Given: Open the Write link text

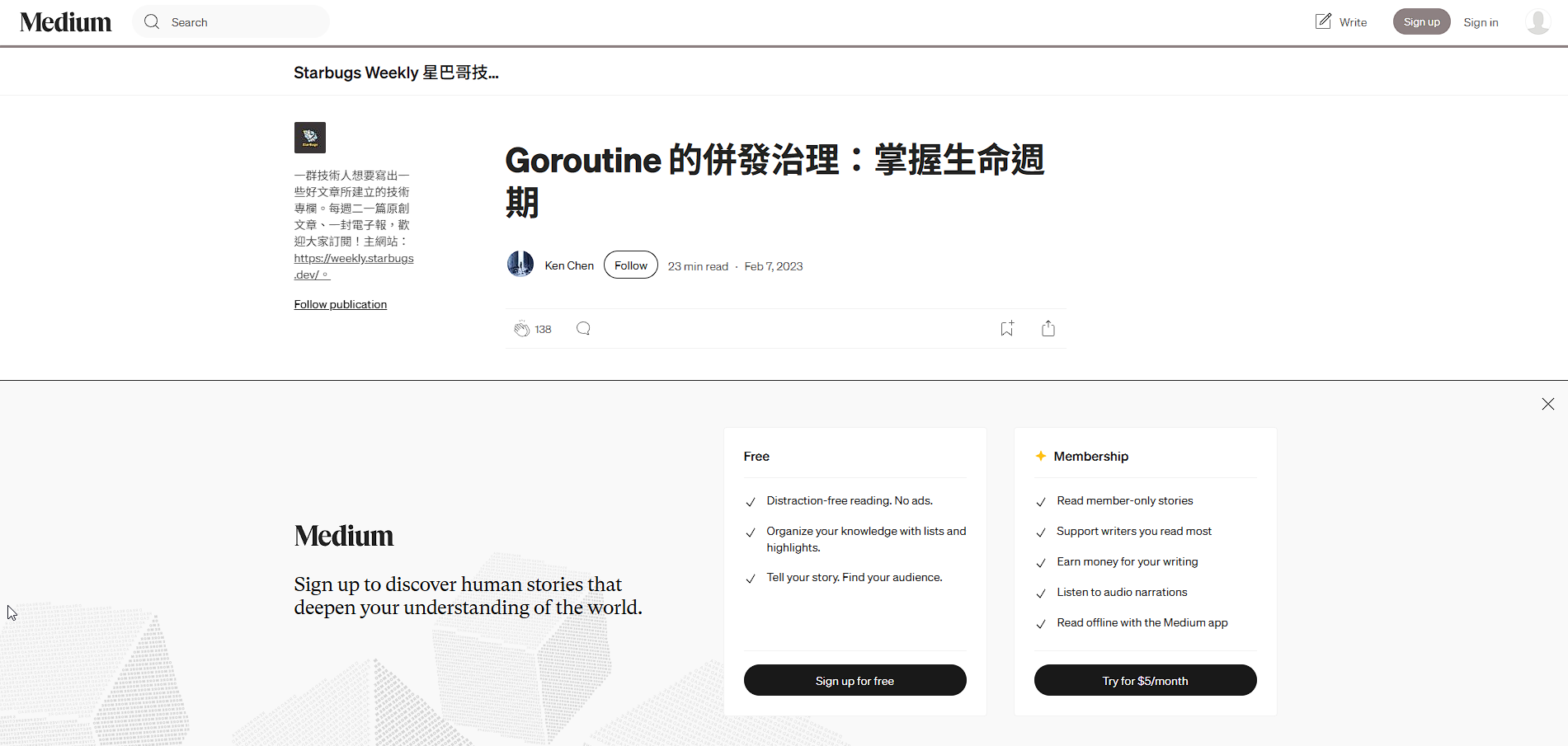Looking at the screenshot, I should click(x=1353, y=22).
